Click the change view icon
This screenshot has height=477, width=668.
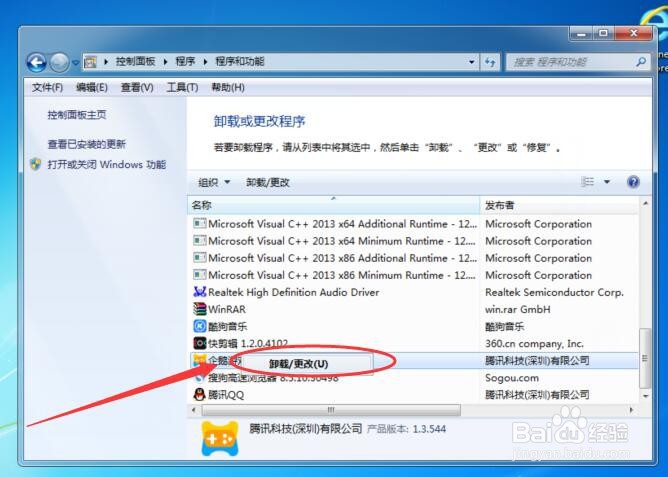point(587,182)
